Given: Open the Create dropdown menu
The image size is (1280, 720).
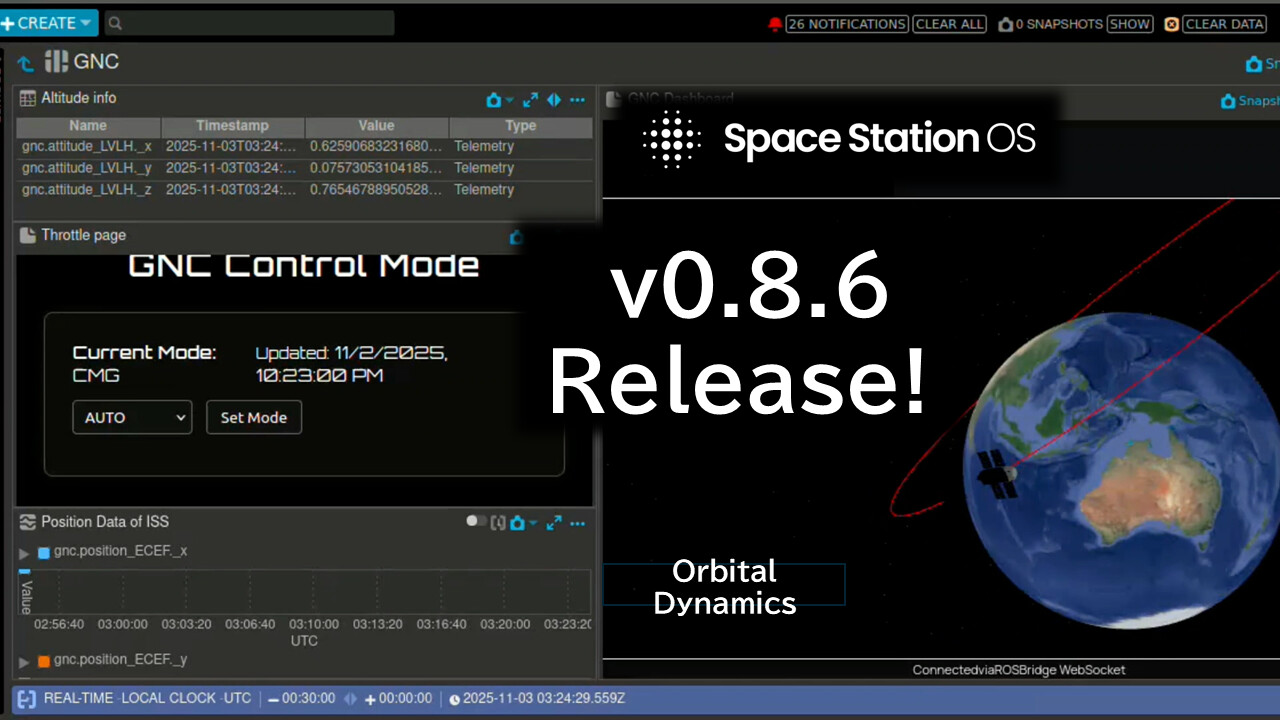Looking at the screenshot, I should click(48, 23).
